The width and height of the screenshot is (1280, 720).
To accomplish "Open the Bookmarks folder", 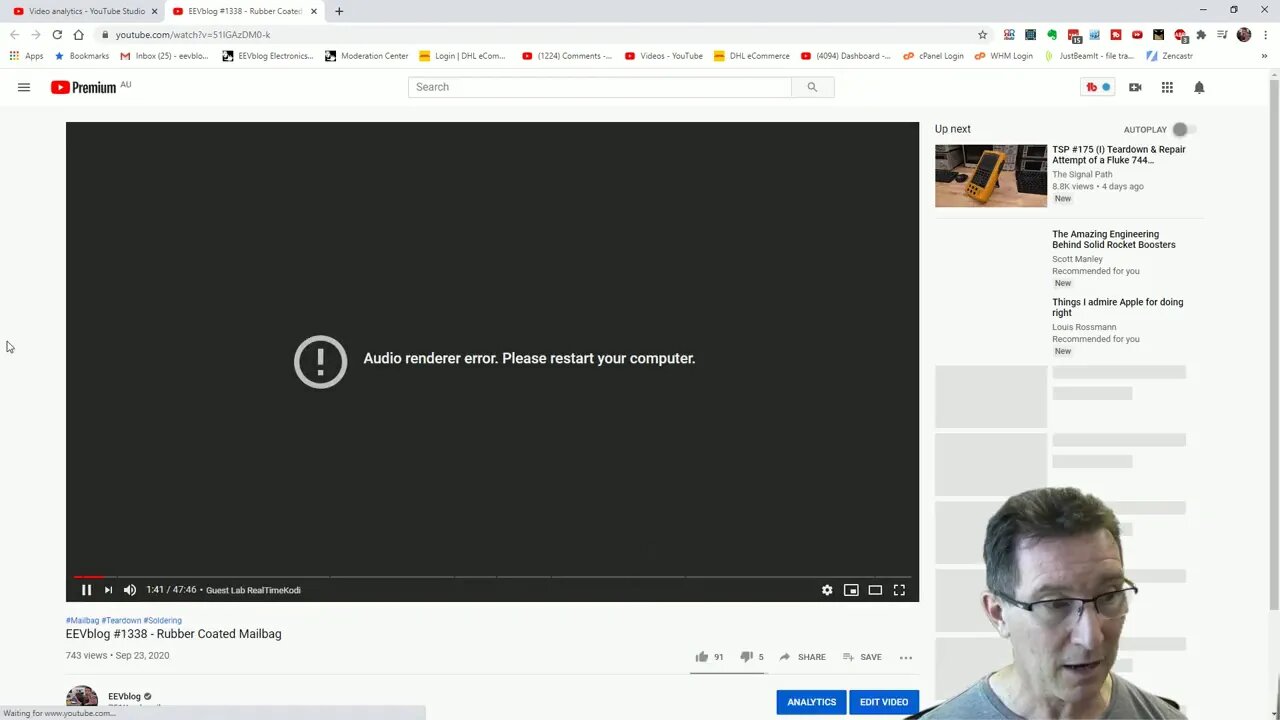I will click(x=82, y=56).
